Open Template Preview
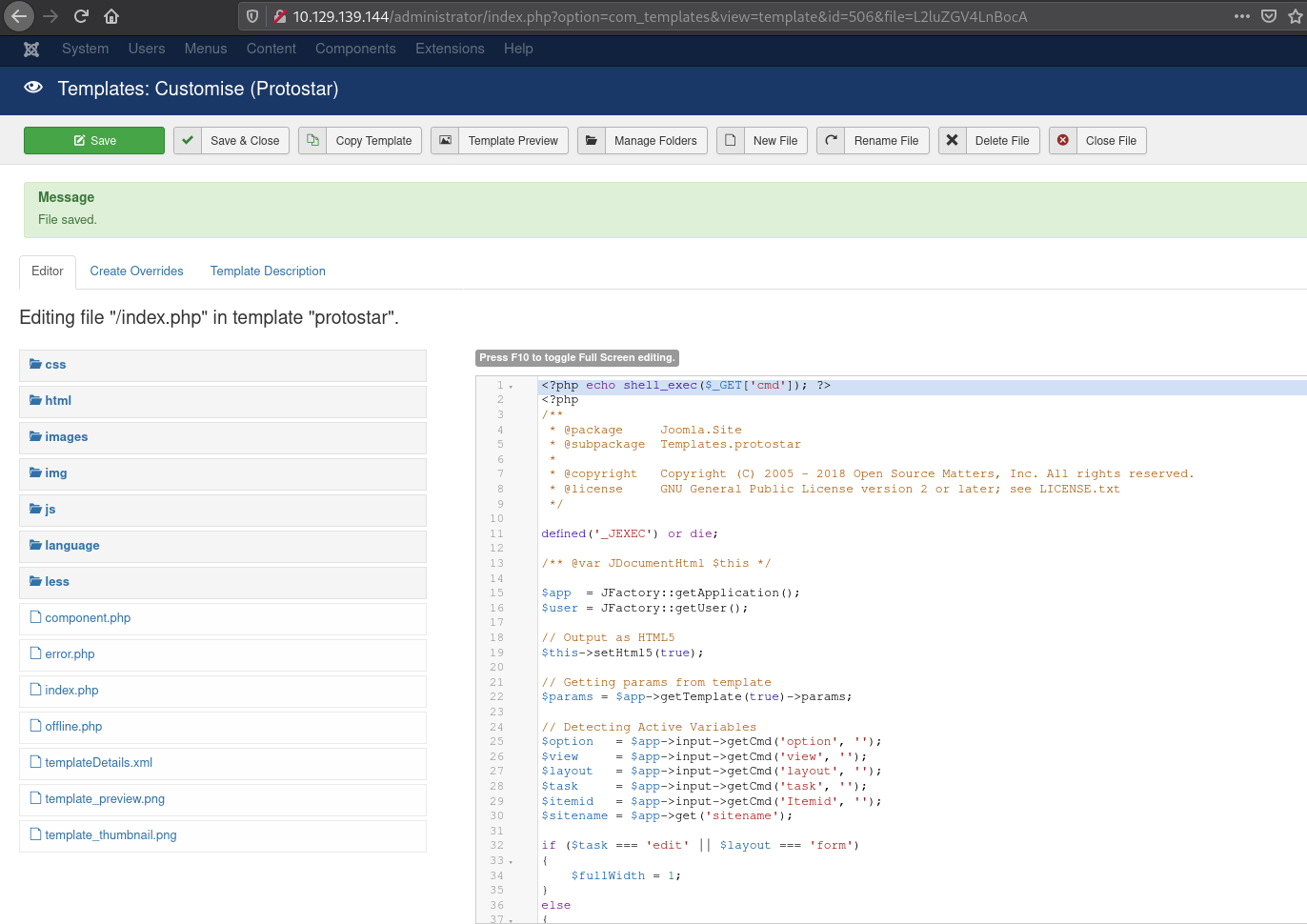The image size is (1307, 924). coord(500,140)
